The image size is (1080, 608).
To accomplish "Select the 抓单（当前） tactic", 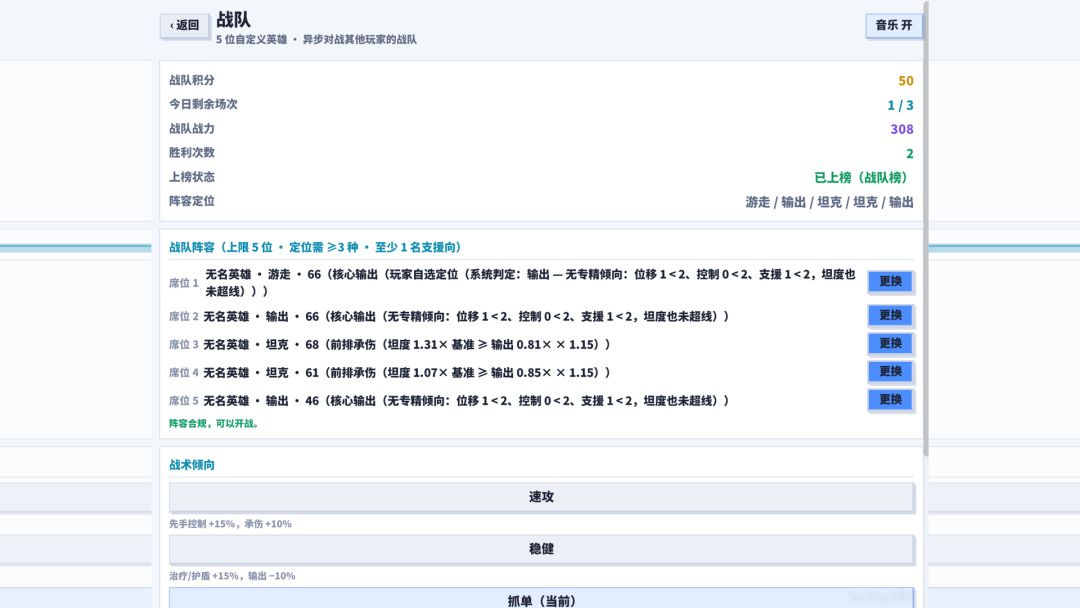I will click(x=541, y=598).
